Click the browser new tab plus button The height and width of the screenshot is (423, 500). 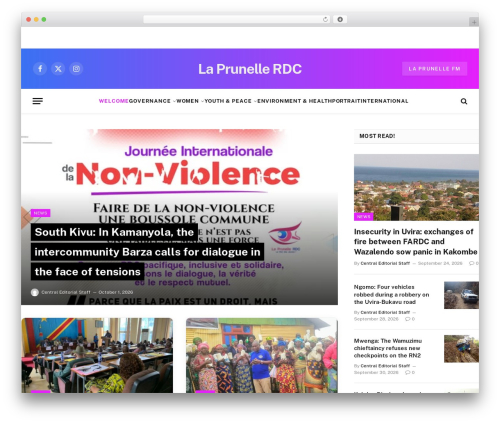coord(474,22)
